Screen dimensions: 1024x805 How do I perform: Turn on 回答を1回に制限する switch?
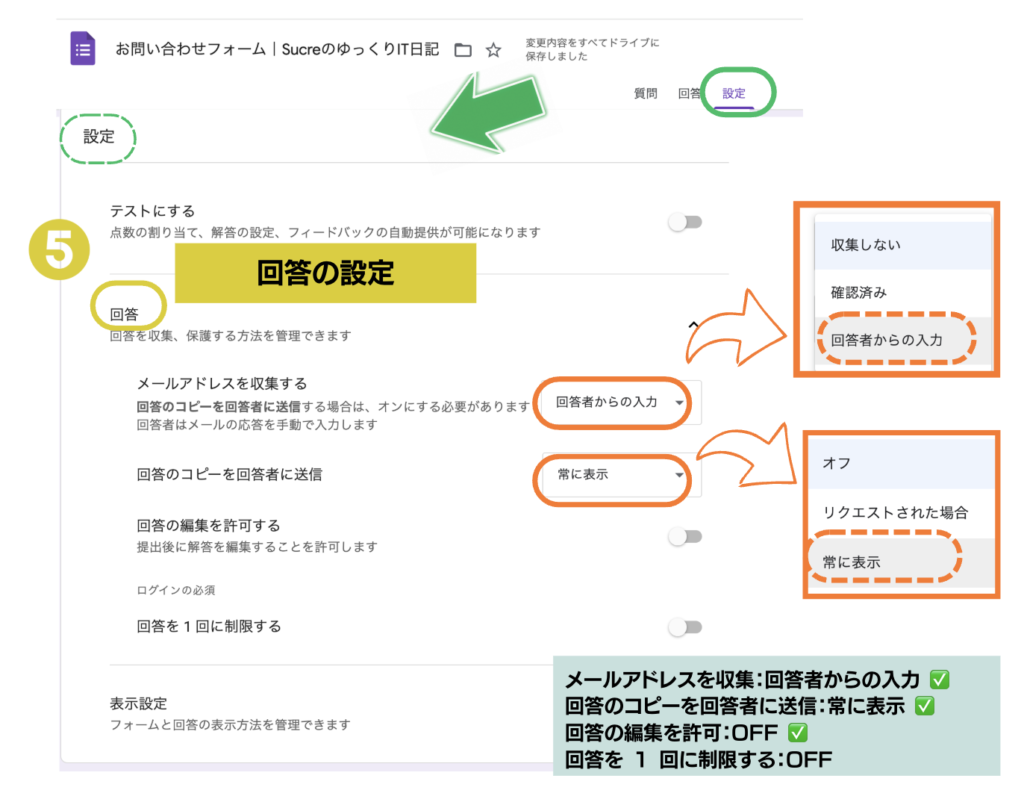[685, 627]
